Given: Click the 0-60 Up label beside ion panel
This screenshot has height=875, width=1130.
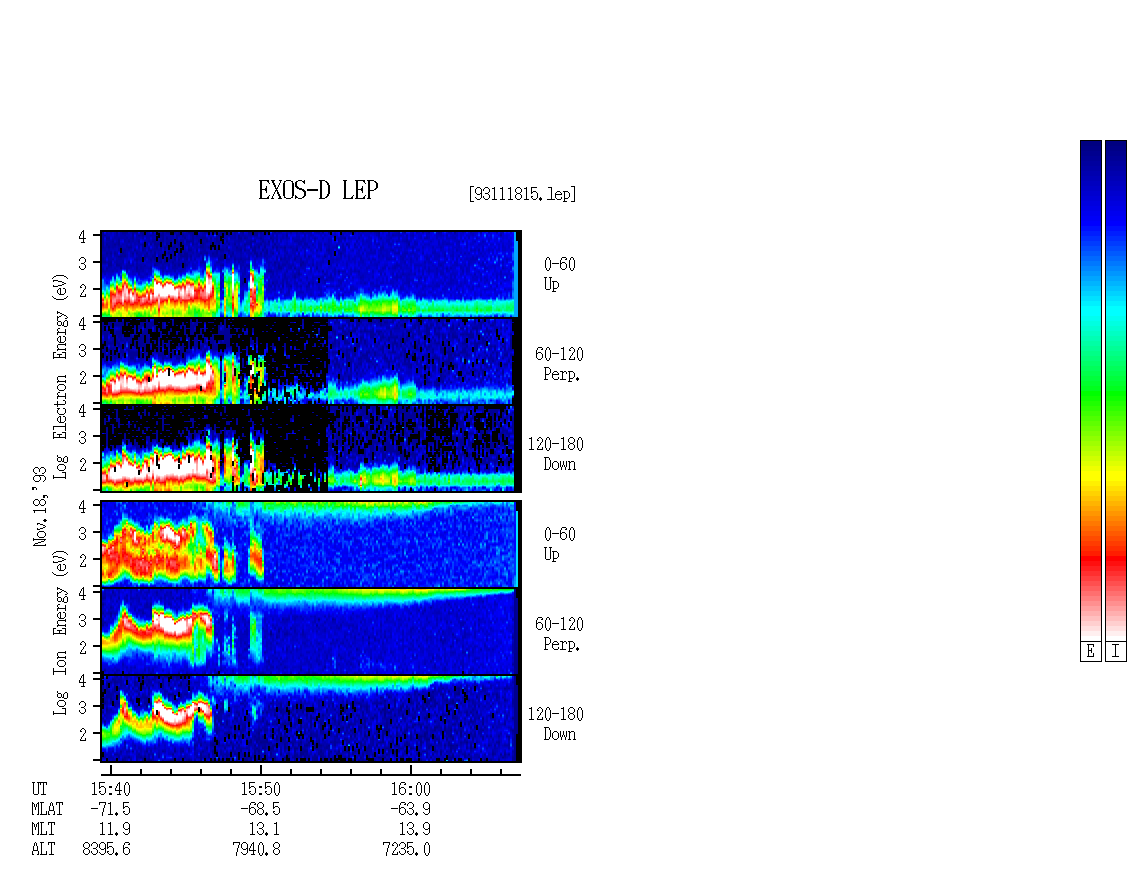Looking at the screenshot, I should 559,545.
